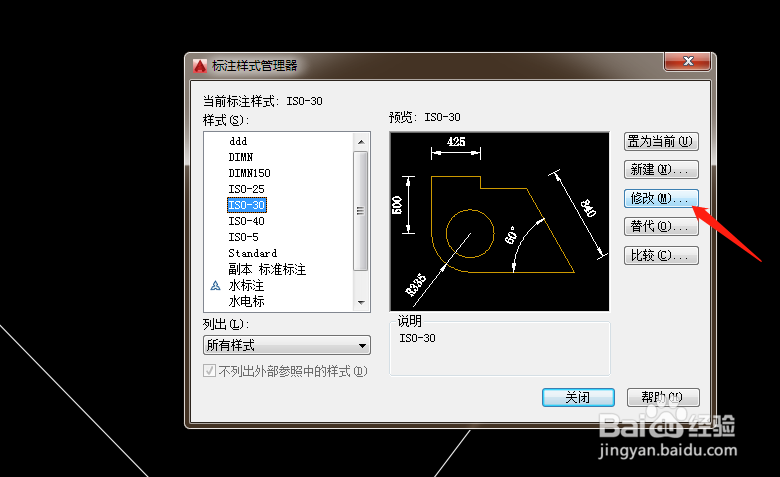Select the DIMN style entry
Screen dimensions: 780x477
coord(241,157)
